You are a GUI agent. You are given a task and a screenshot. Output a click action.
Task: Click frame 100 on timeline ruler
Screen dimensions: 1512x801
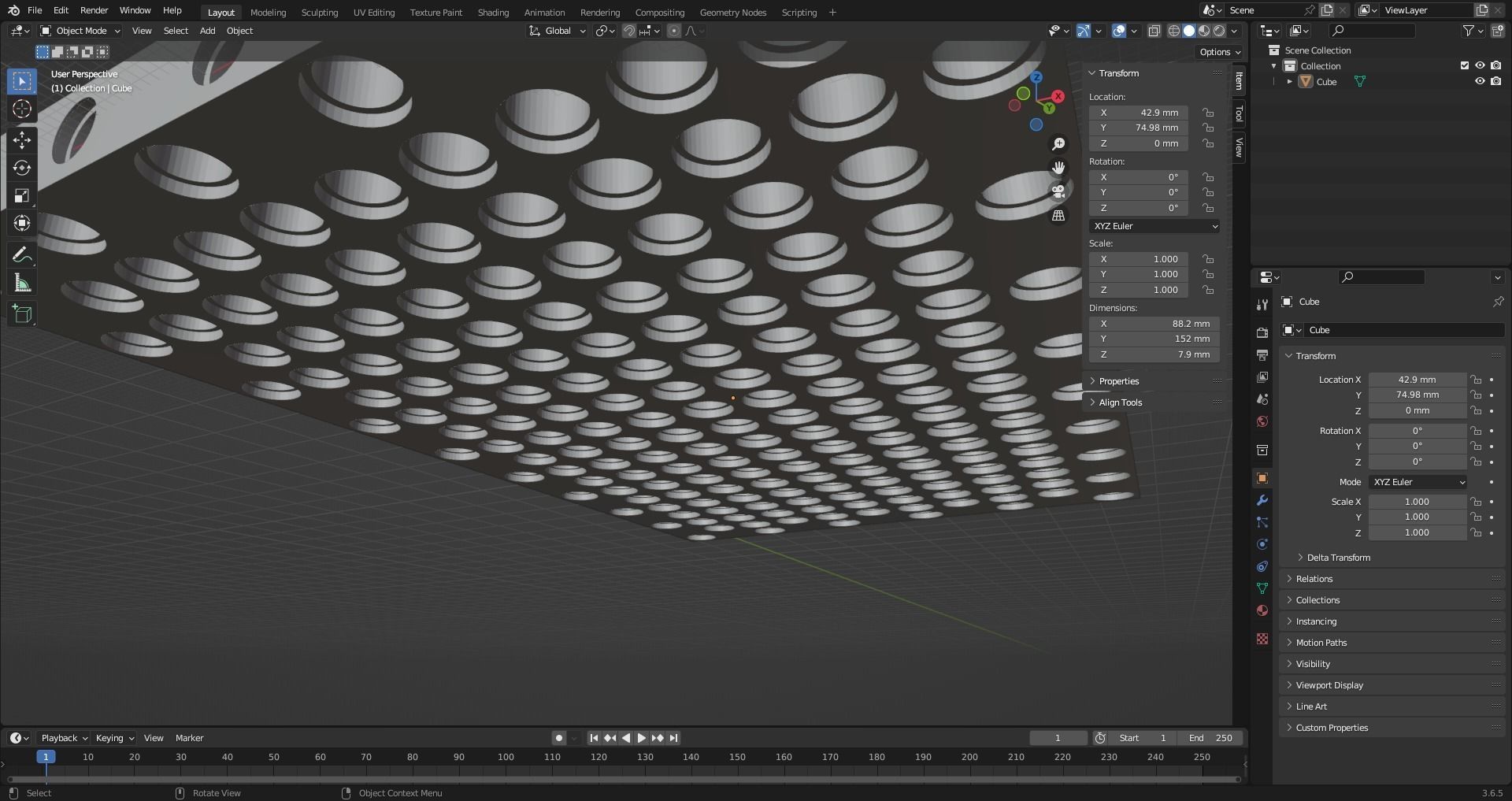coord(506,757)
